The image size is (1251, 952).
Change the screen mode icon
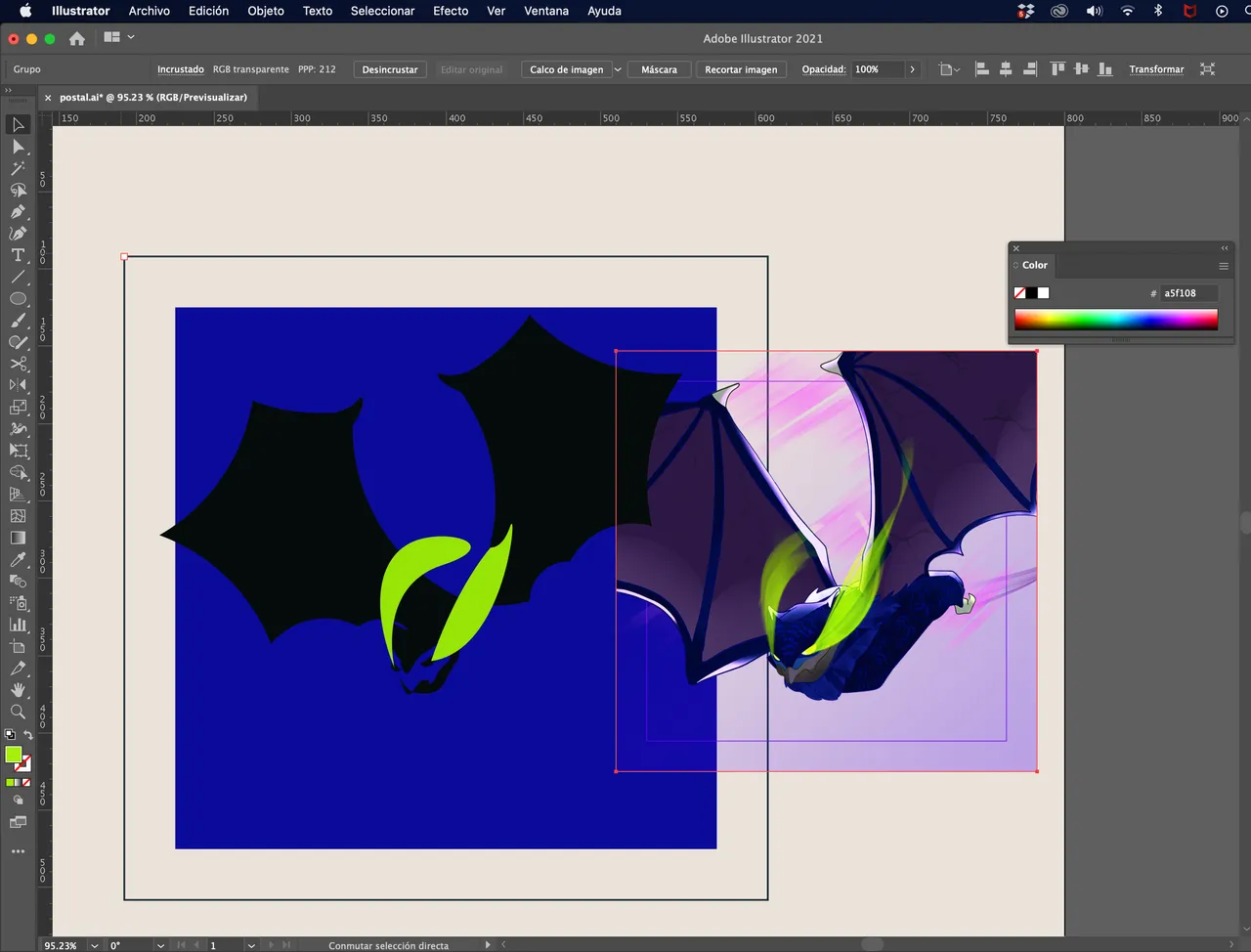18,822
